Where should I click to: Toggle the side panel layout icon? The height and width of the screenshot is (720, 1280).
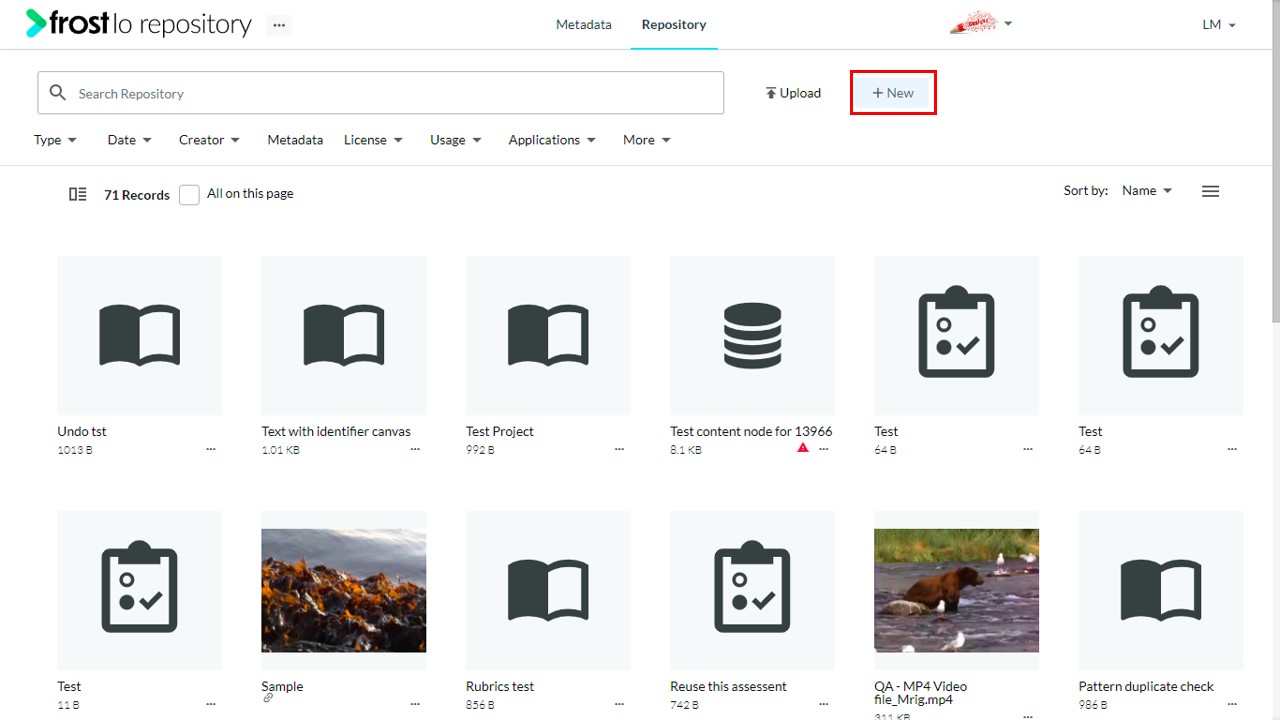click(x=78, y=194)
